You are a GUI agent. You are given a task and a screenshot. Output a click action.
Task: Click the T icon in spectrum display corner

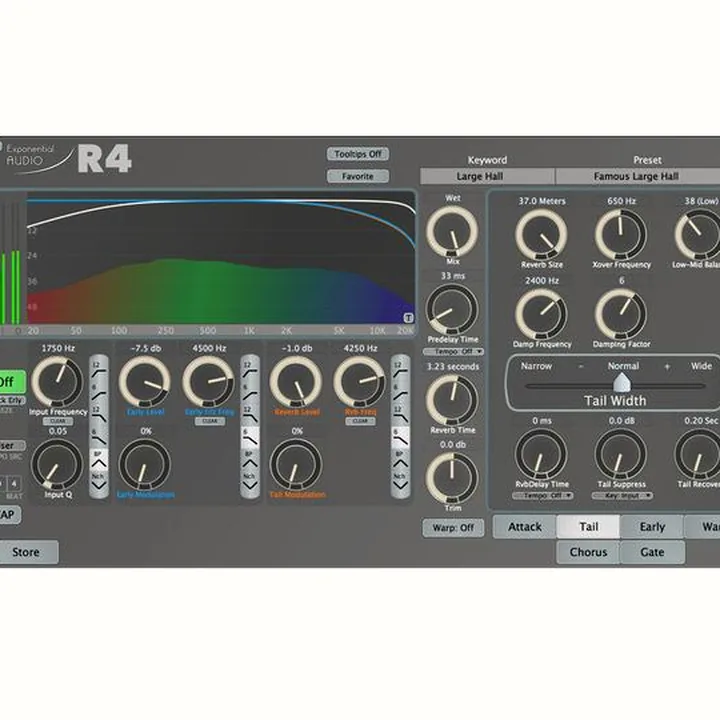[408, 318]
